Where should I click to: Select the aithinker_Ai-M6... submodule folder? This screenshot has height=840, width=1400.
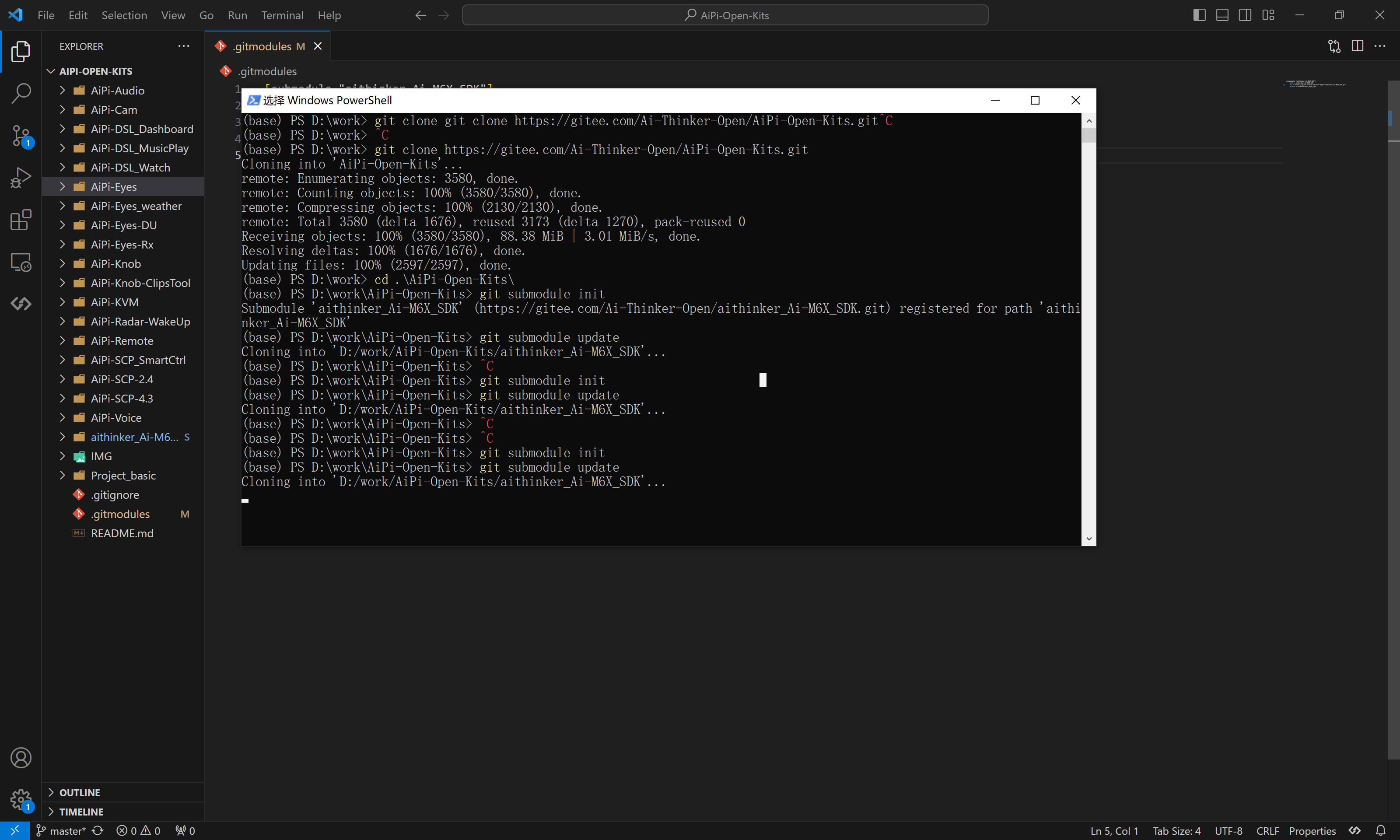point(122,437)
